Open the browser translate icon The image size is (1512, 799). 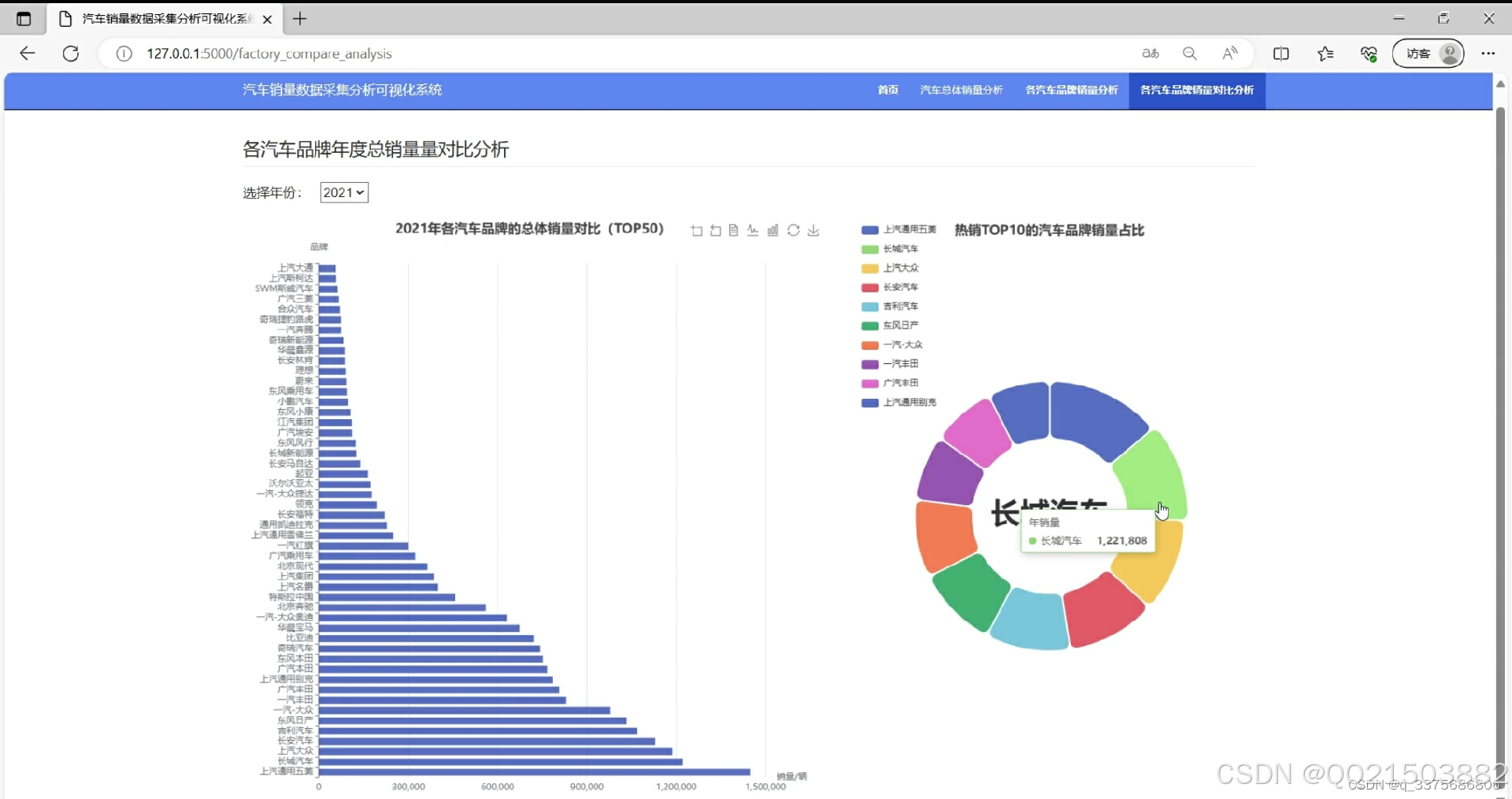[x=1151, y=53]
